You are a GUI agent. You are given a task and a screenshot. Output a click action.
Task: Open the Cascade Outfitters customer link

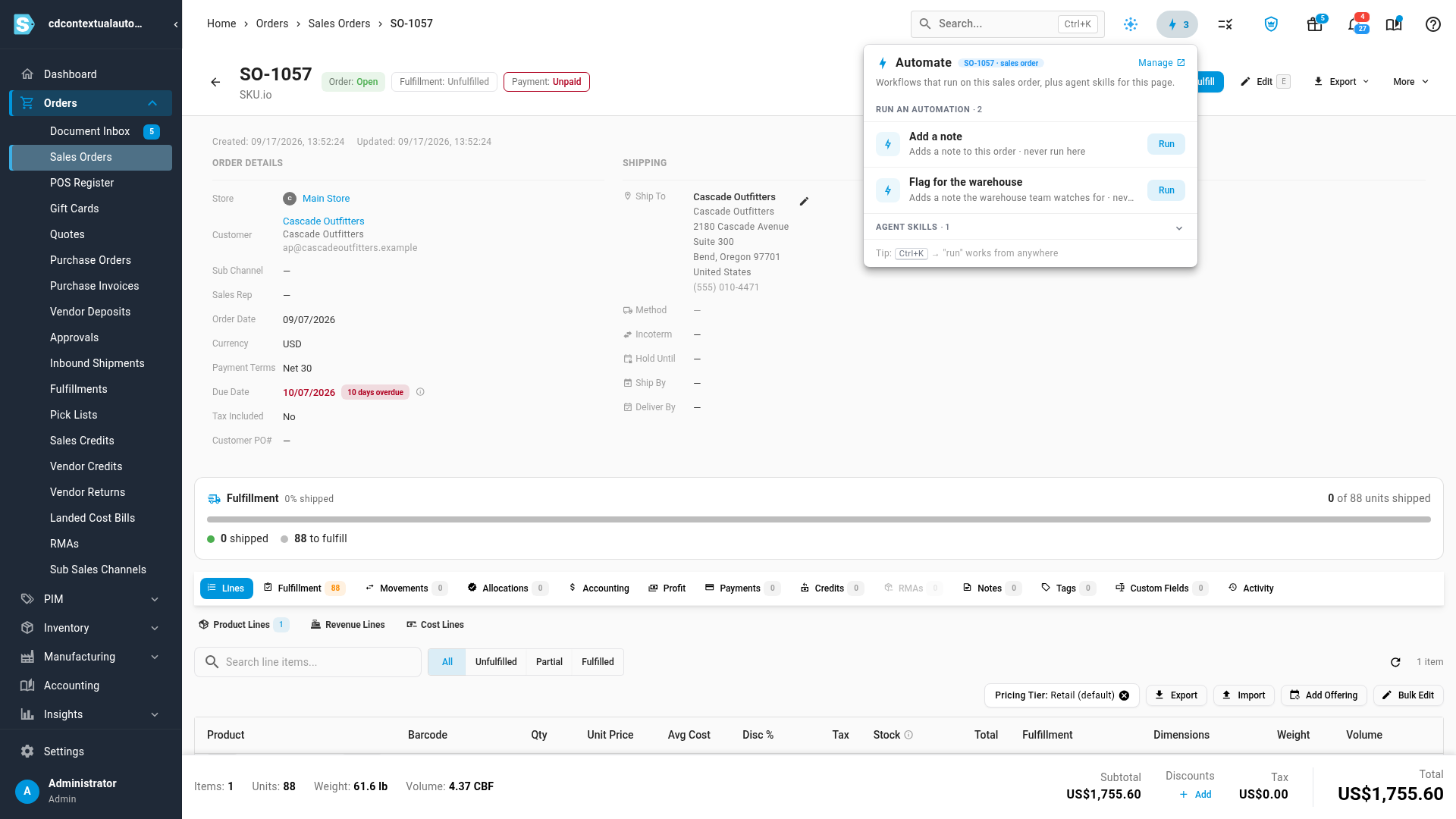coord(324,221)
